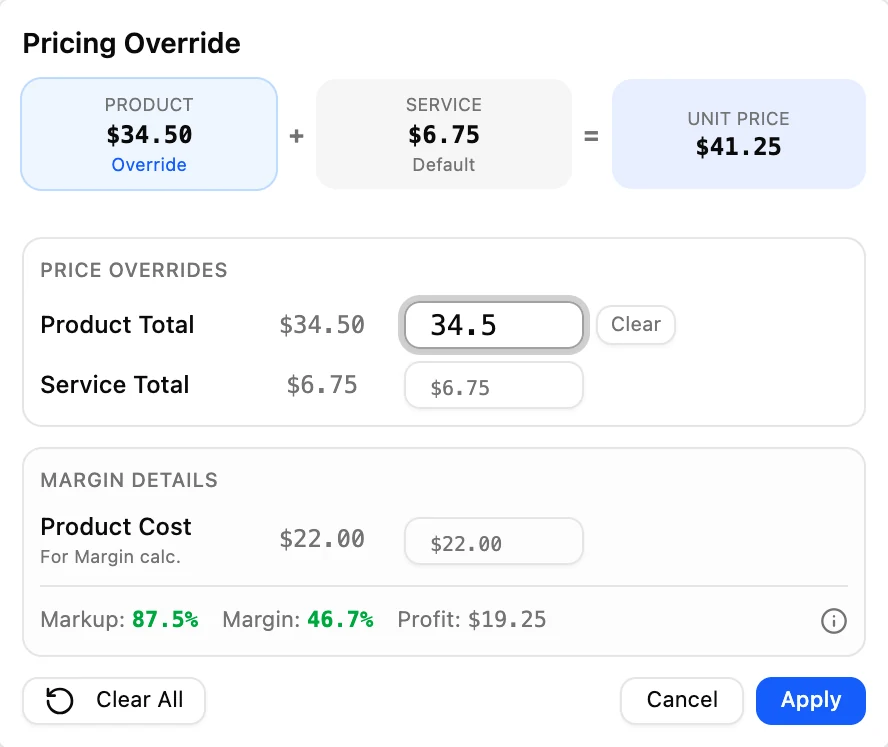Viewport: 888px width, 747px height.
Task: Click the gray $34.50 current product total
Action: 322,325
